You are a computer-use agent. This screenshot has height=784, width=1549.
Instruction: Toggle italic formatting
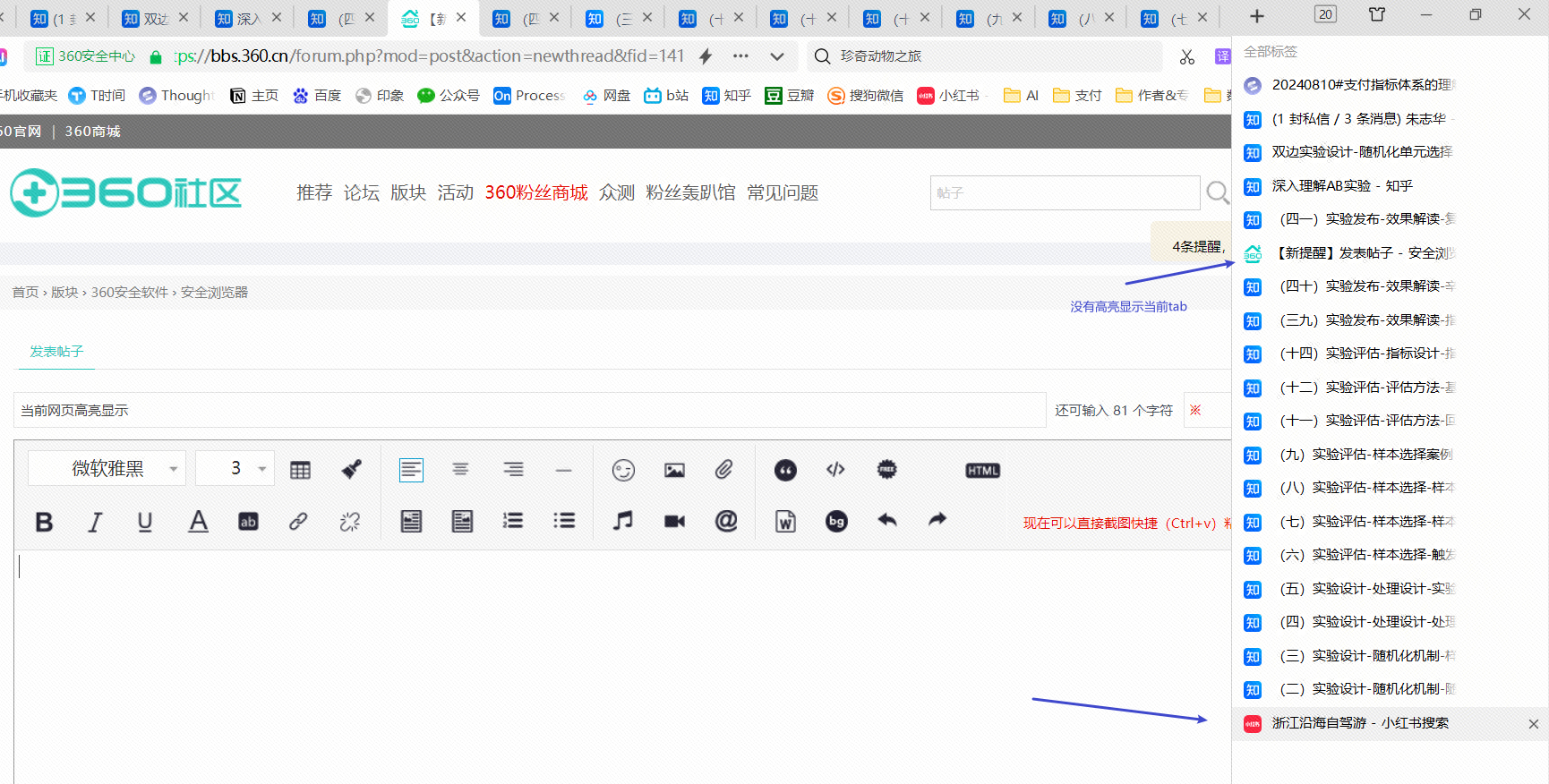(95, 522)
